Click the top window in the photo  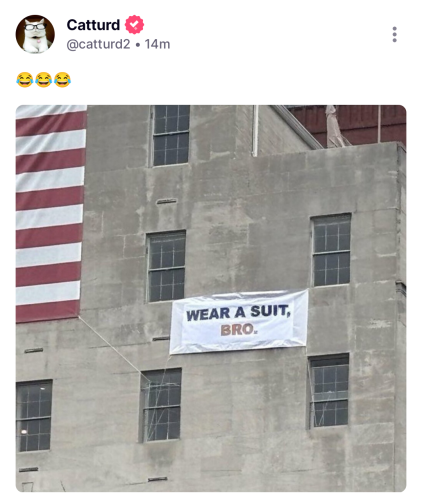(x=171, y=135)
